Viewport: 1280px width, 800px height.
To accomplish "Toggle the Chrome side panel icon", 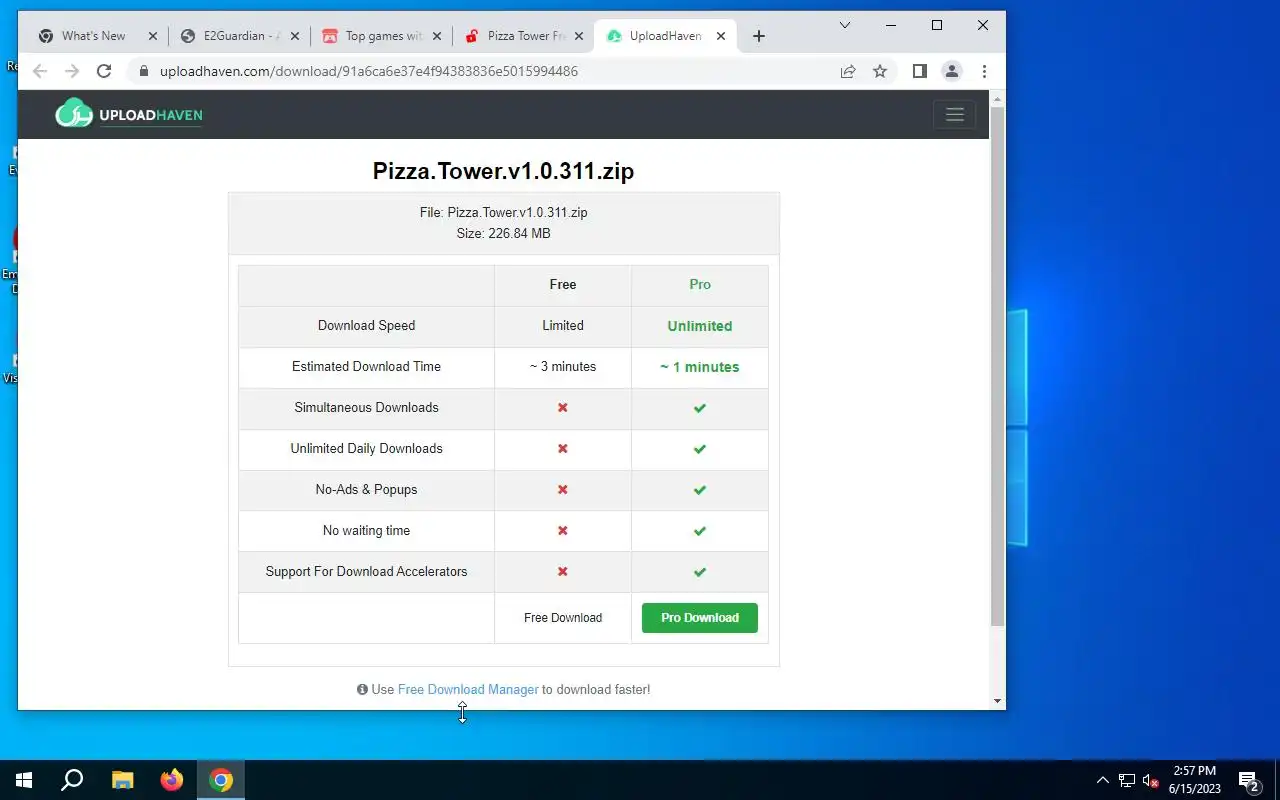I will [920, 71].
